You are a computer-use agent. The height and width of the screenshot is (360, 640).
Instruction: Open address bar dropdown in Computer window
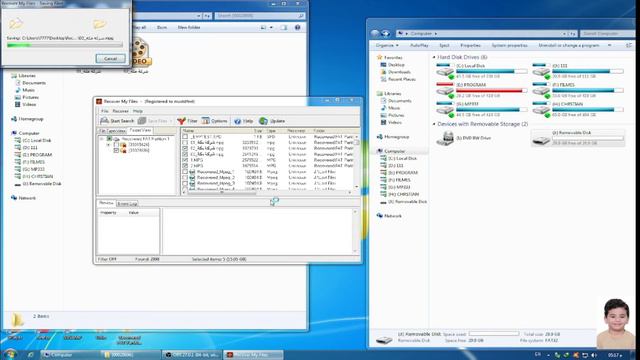564,33
